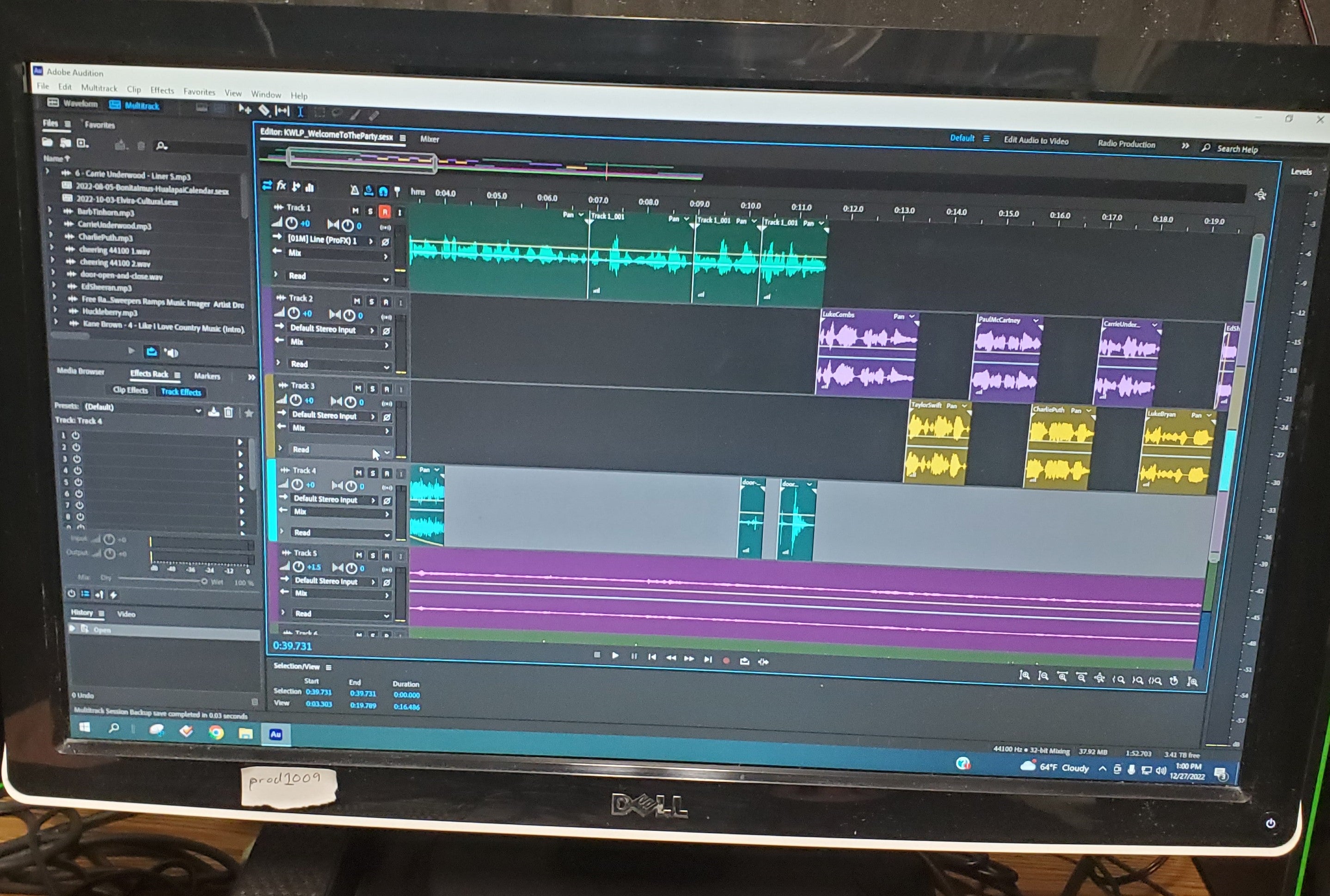Screen dimensions: 1330x896
Task: Open Track 1 Read automation dropdown
Action: point(385,279)
